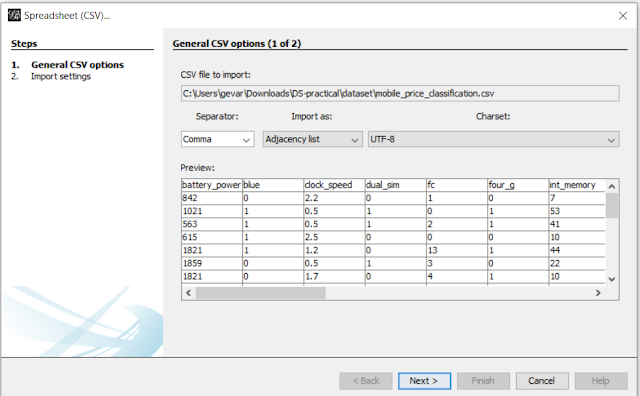The height and width of the screenshot is (396, 640).
Task: Click the int_memory cell 7
Action: [577, 198]
